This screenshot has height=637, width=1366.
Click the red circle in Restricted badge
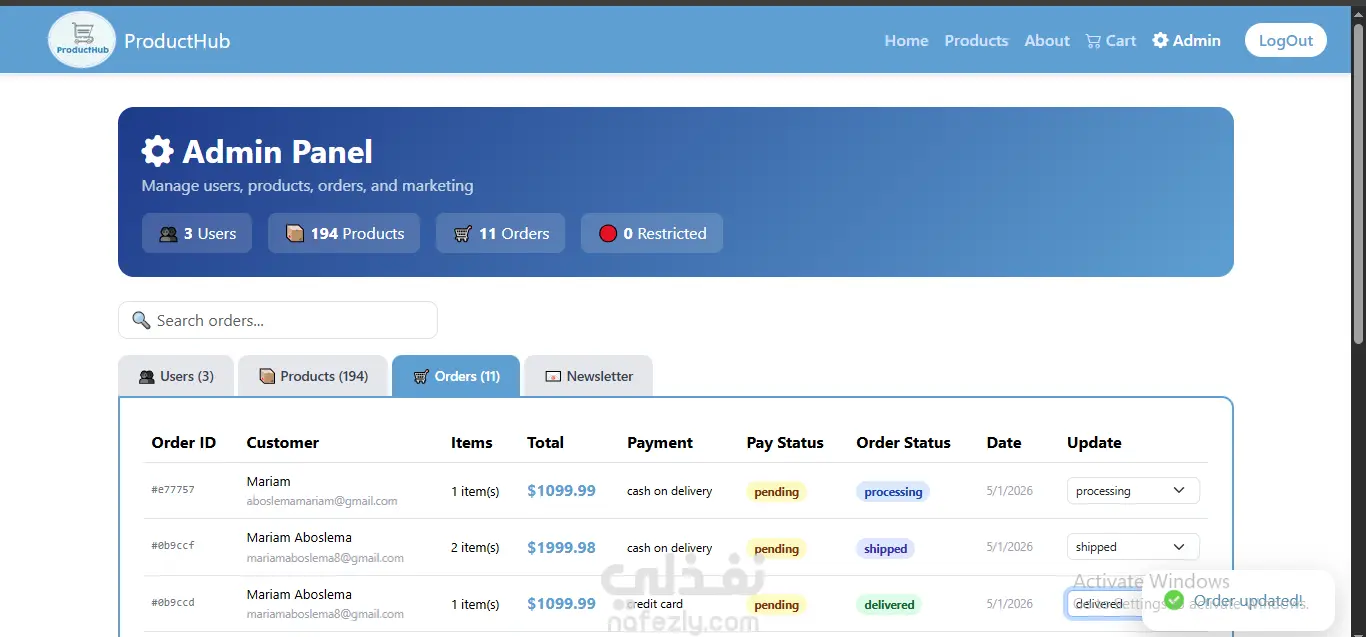tap(608, 234)
